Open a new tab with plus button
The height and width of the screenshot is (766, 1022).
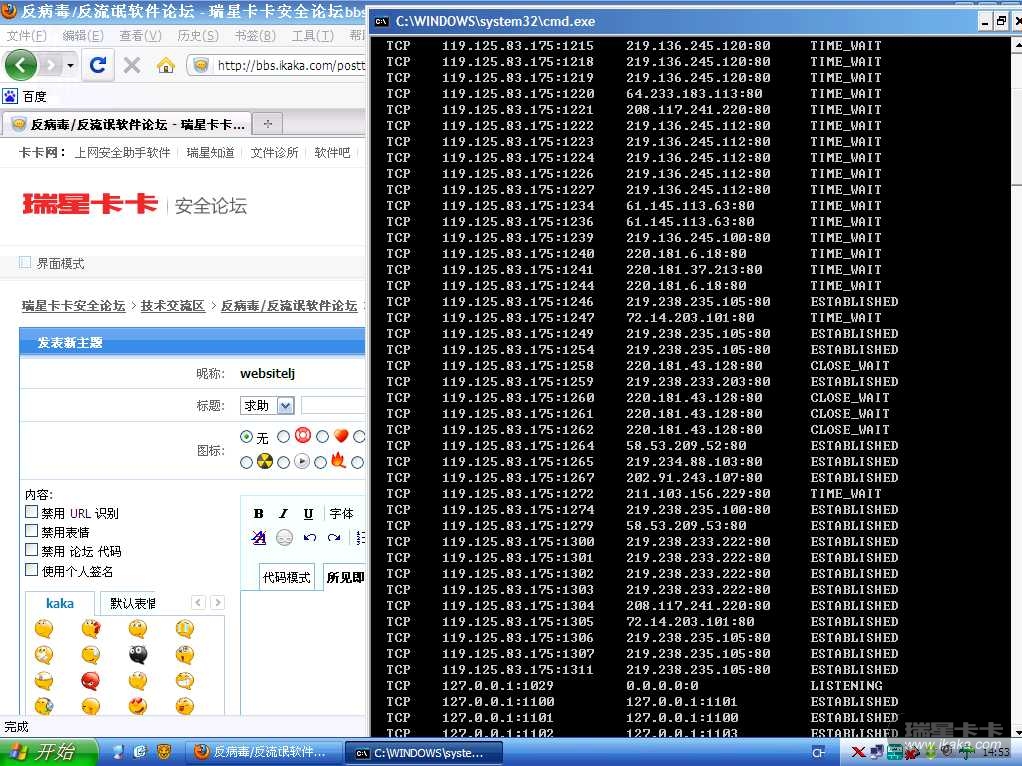point(267,124)
